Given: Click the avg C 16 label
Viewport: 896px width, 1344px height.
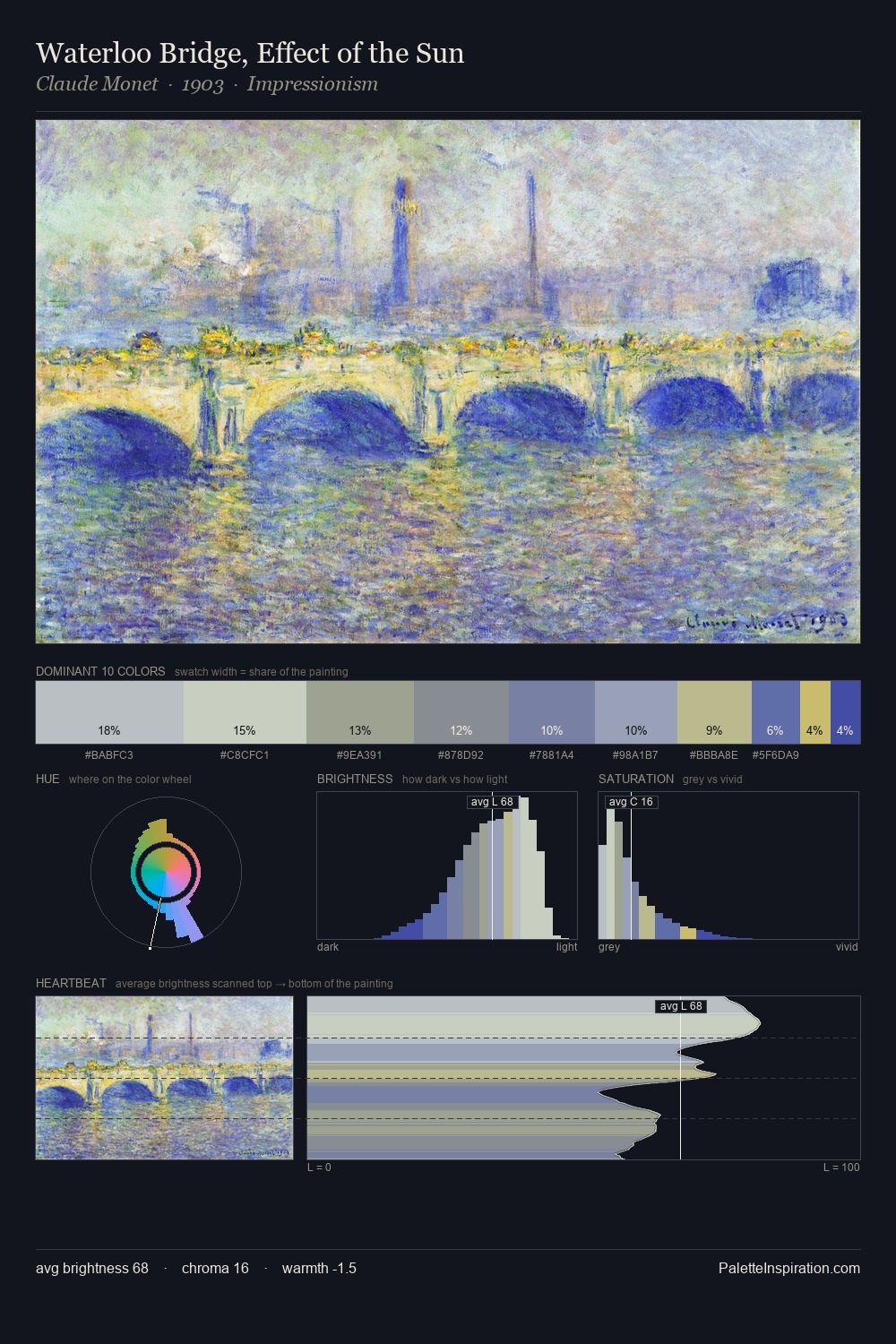Looking at the screenshot, I should (x=631, y=802).
